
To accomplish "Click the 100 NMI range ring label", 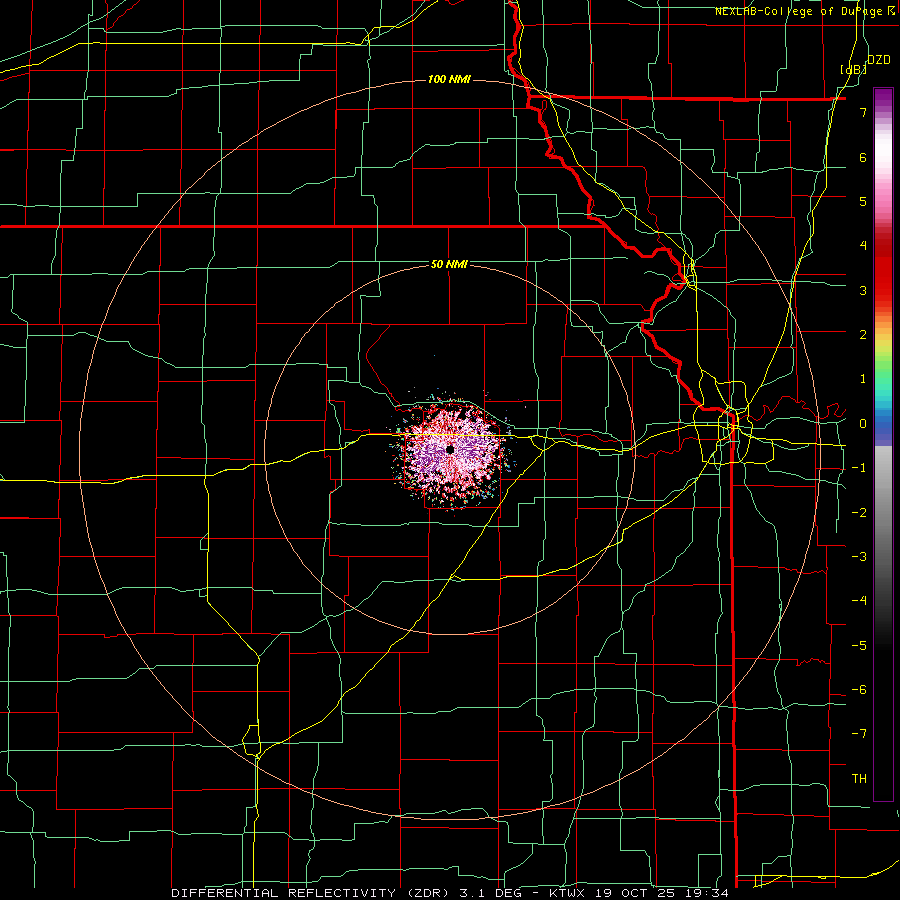I will [x=449, y=79].
